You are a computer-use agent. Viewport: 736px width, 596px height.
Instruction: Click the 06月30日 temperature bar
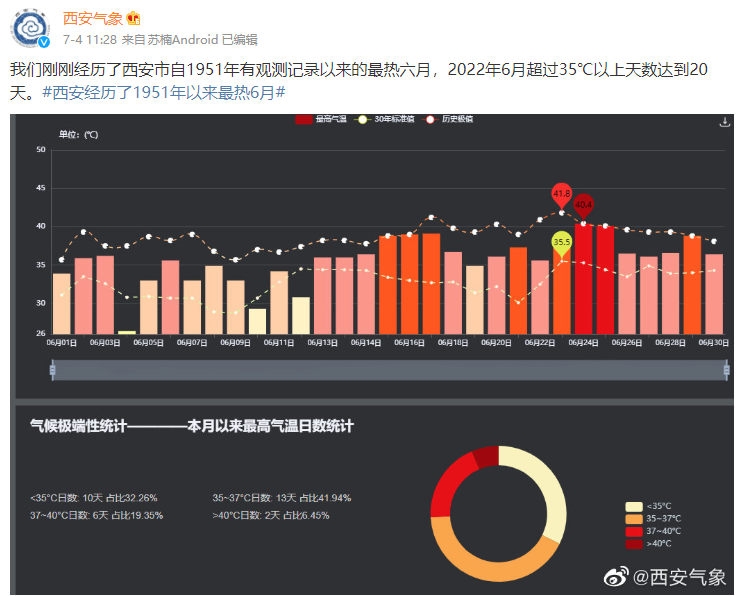tap(714, 294)
